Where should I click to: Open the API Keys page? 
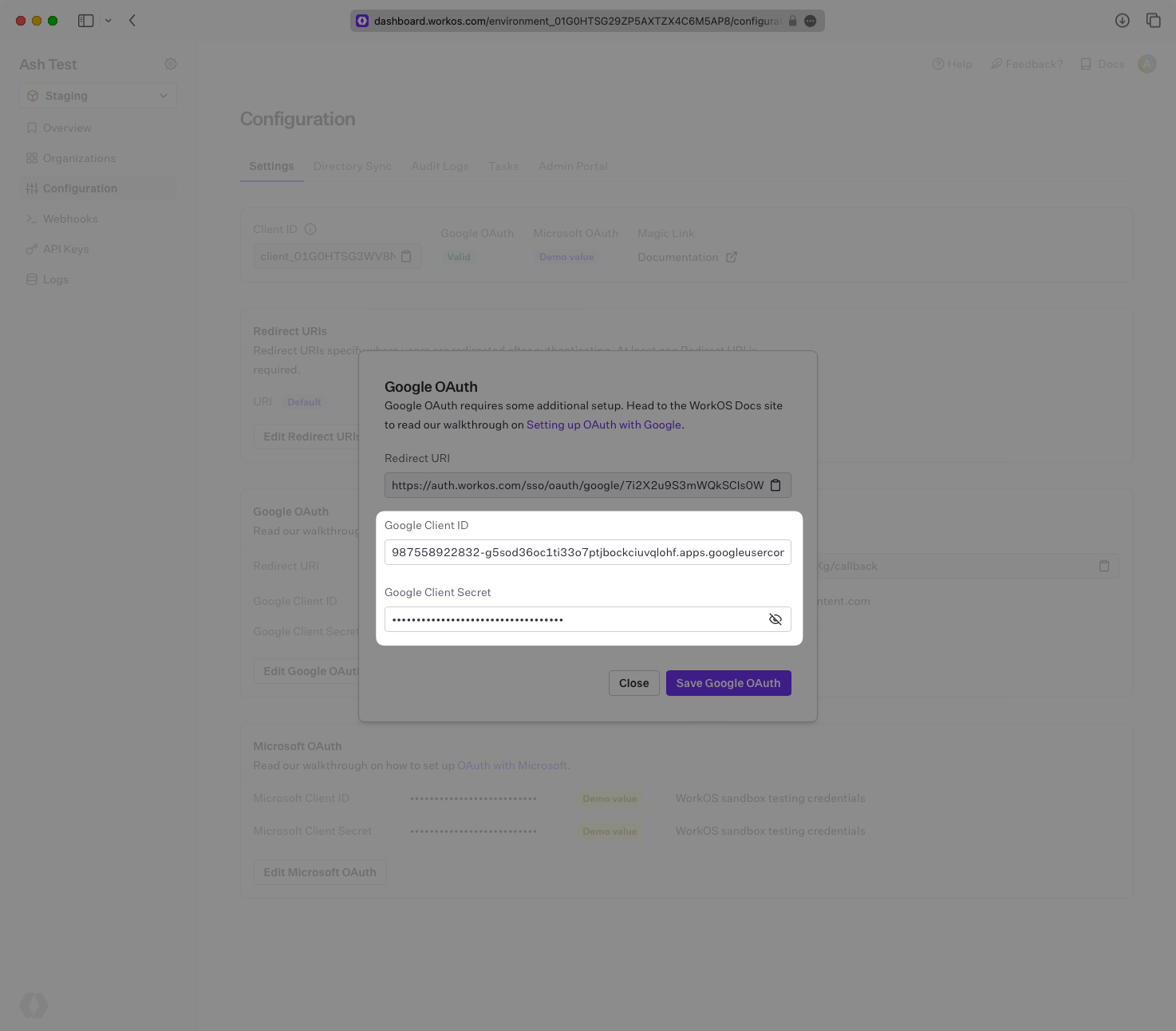pos(66,249)
